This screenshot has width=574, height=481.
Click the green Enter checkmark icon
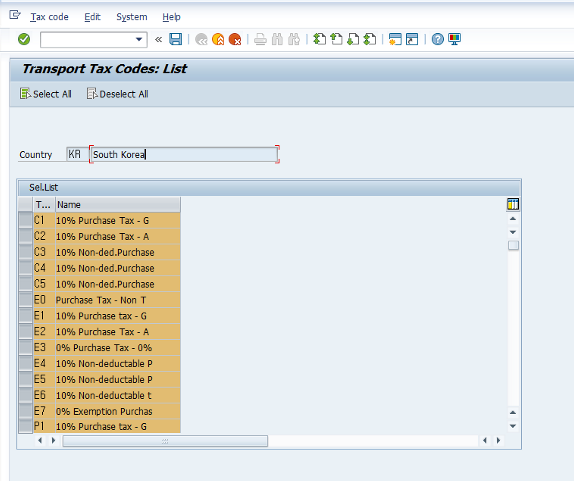pyautogui.click(x=24, y=39)
